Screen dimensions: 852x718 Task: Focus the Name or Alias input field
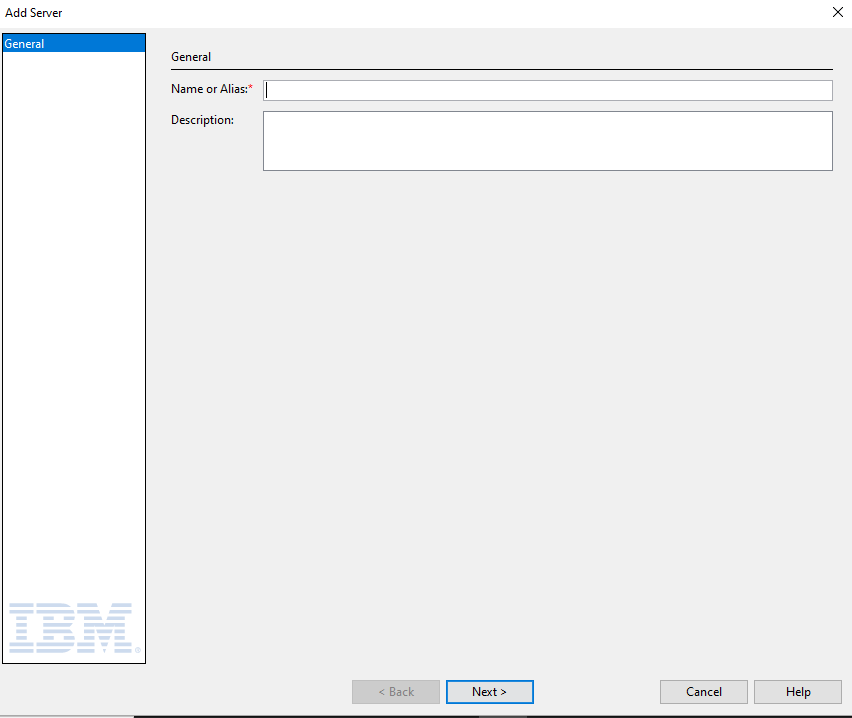[x=547, y=90]
